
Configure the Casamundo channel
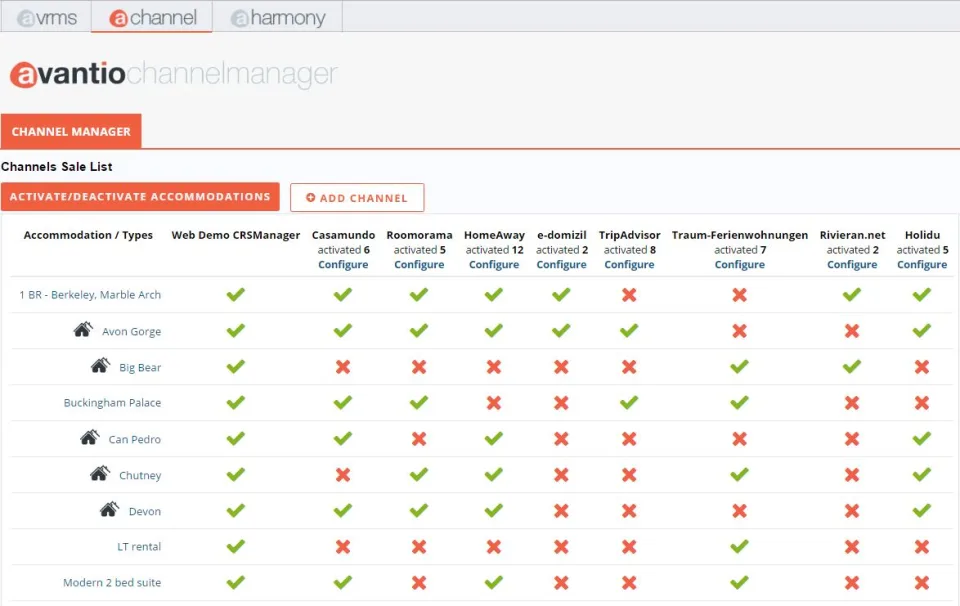pyautogui.click(x=343, y=264)
